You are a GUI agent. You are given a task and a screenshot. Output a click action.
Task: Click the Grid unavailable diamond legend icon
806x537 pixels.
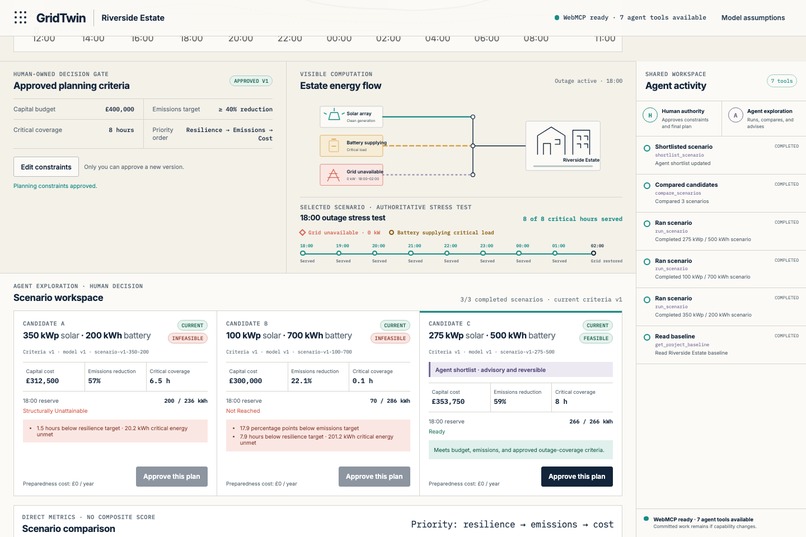click(x=303, y=232)
